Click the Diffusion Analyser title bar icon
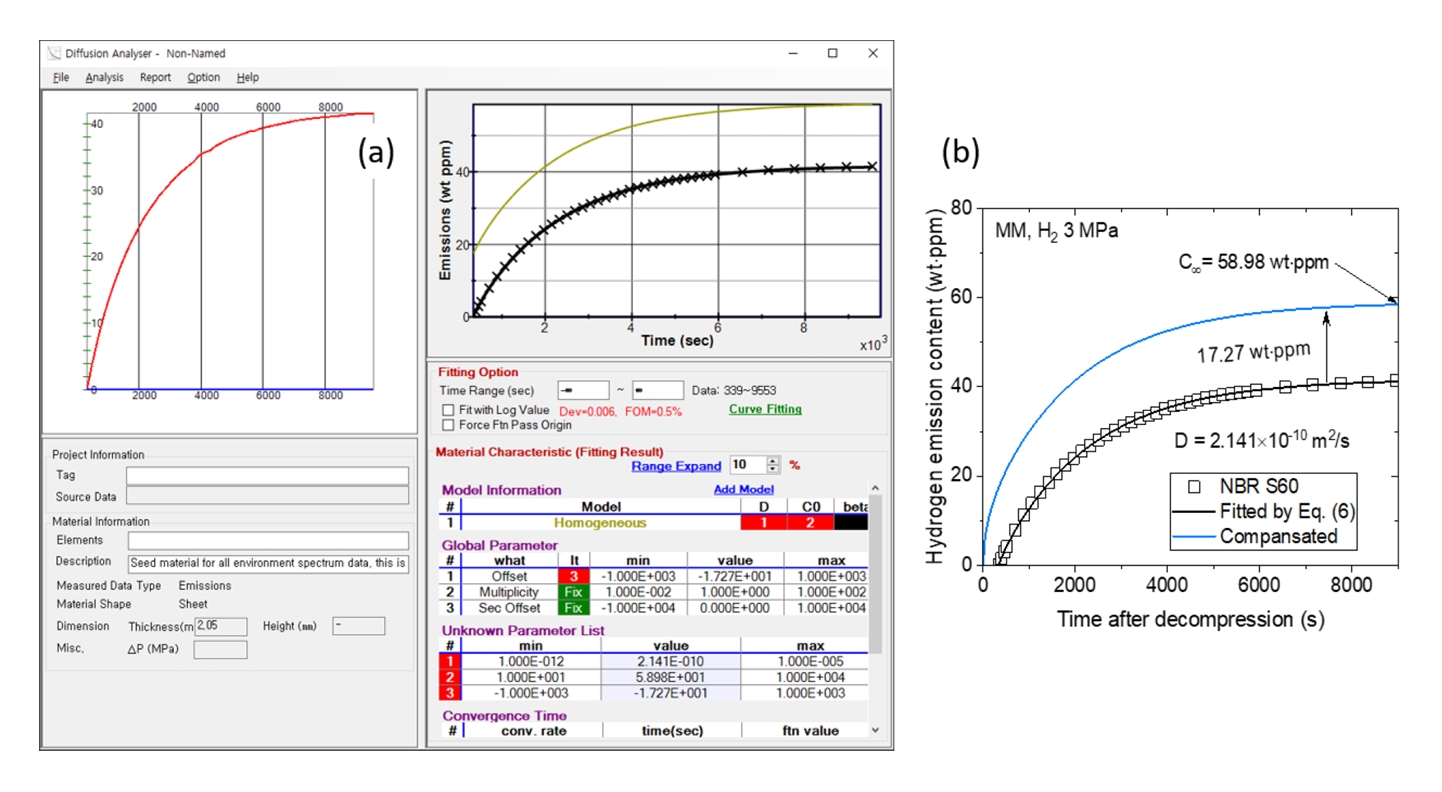Screen dimensions: 1442x792 [x=53, y=53]
